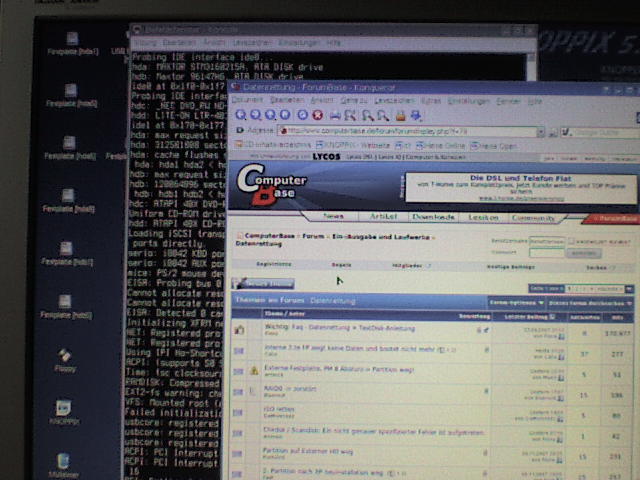
Task: Click the Konsole window vertical scrollbar
Action: point(531,65)
